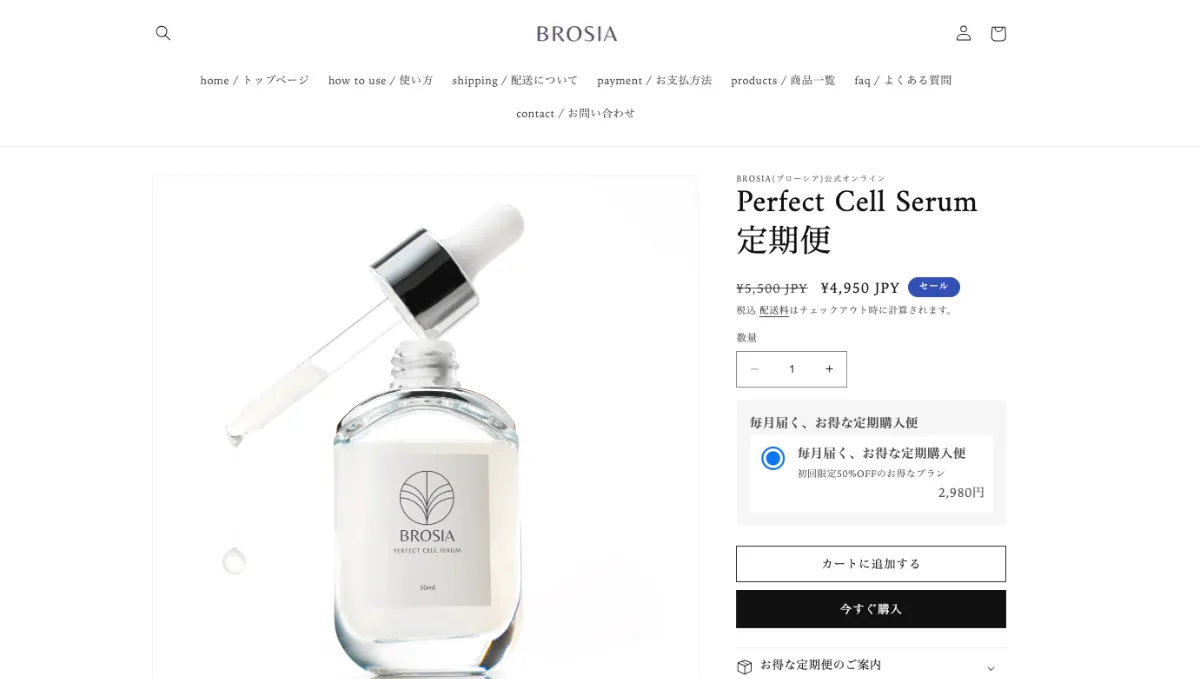
Task: Increase quantity with plus icon
Action: click(x=829, y=369)
